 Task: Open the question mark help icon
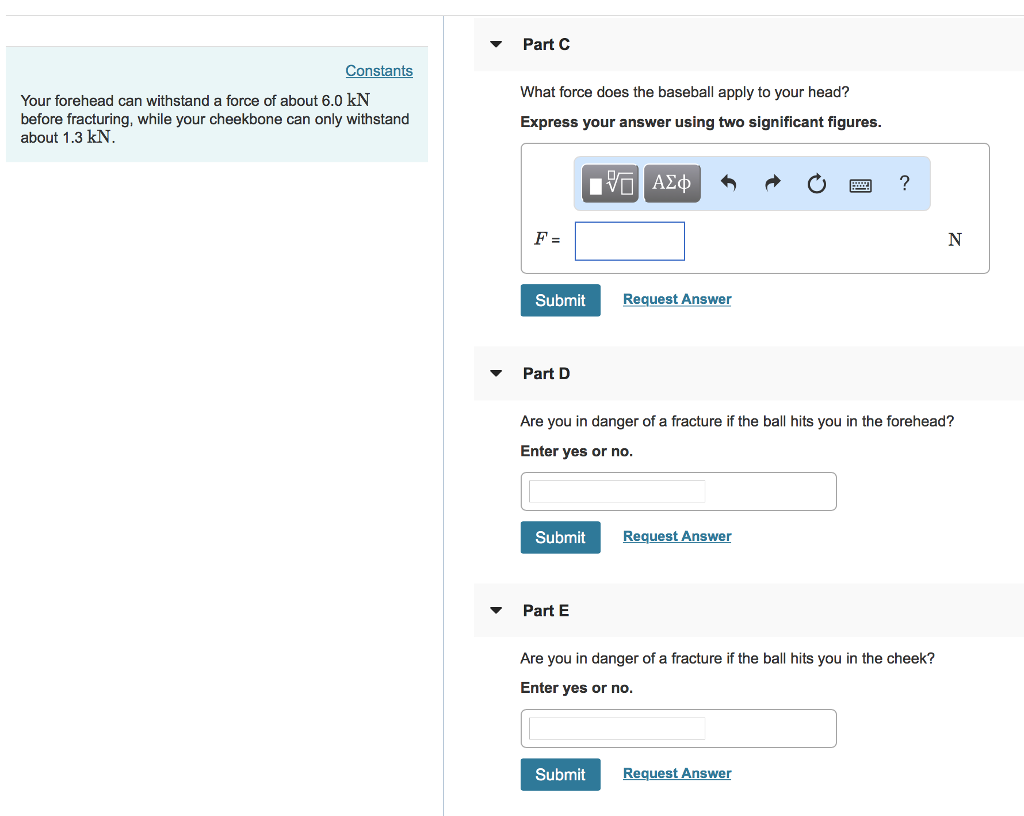905,183
